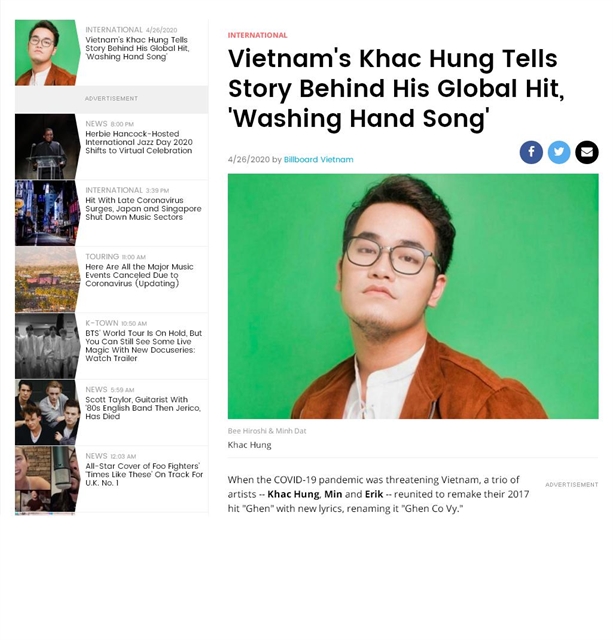Open the Foo Fighters 'Times Like These' story
This screenshot has width=613, height=640.
click(144, 474)
